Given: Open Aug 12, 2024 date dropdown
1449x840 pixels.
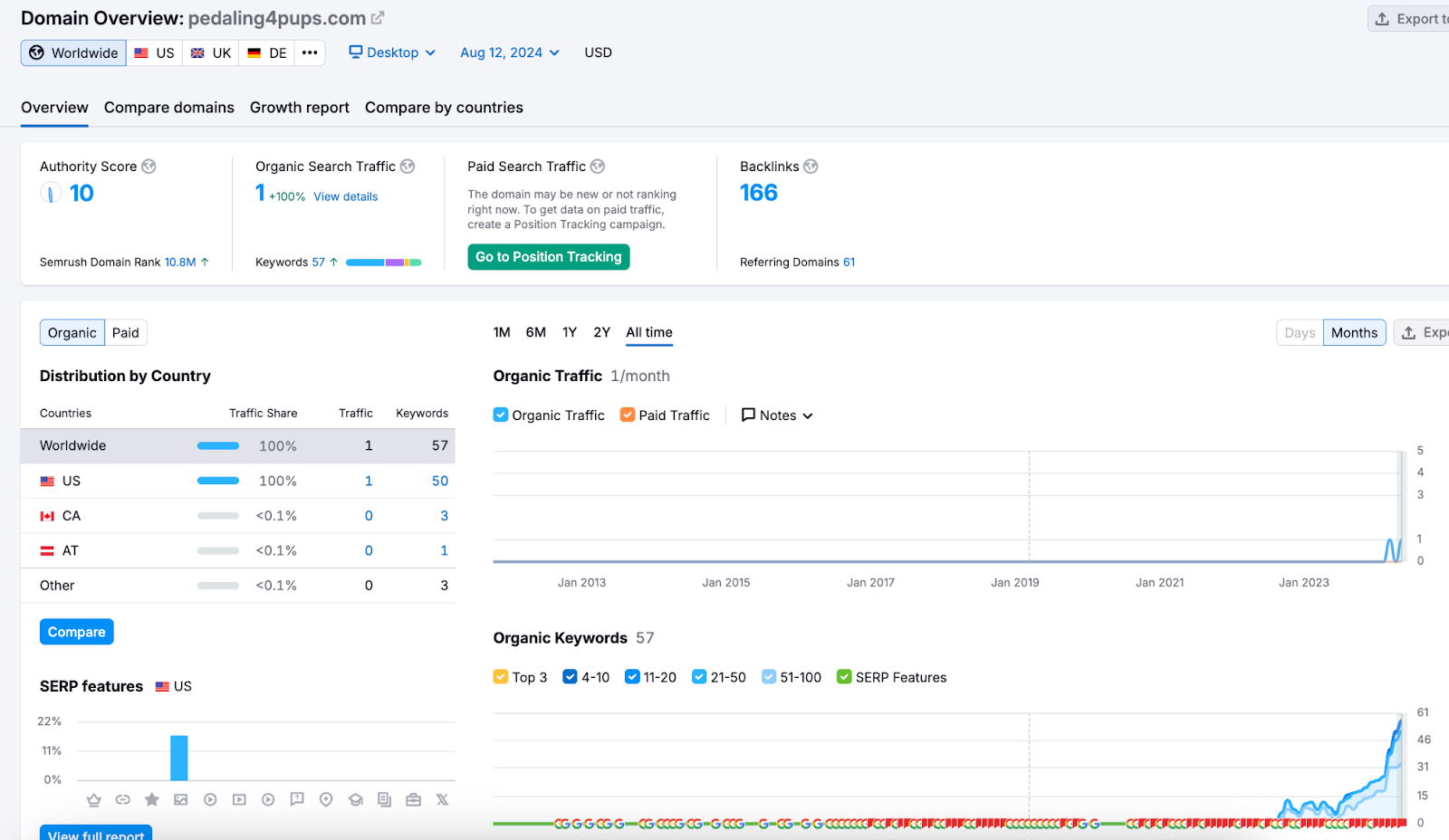Looking at the screenshot, I should click(510, 52).
